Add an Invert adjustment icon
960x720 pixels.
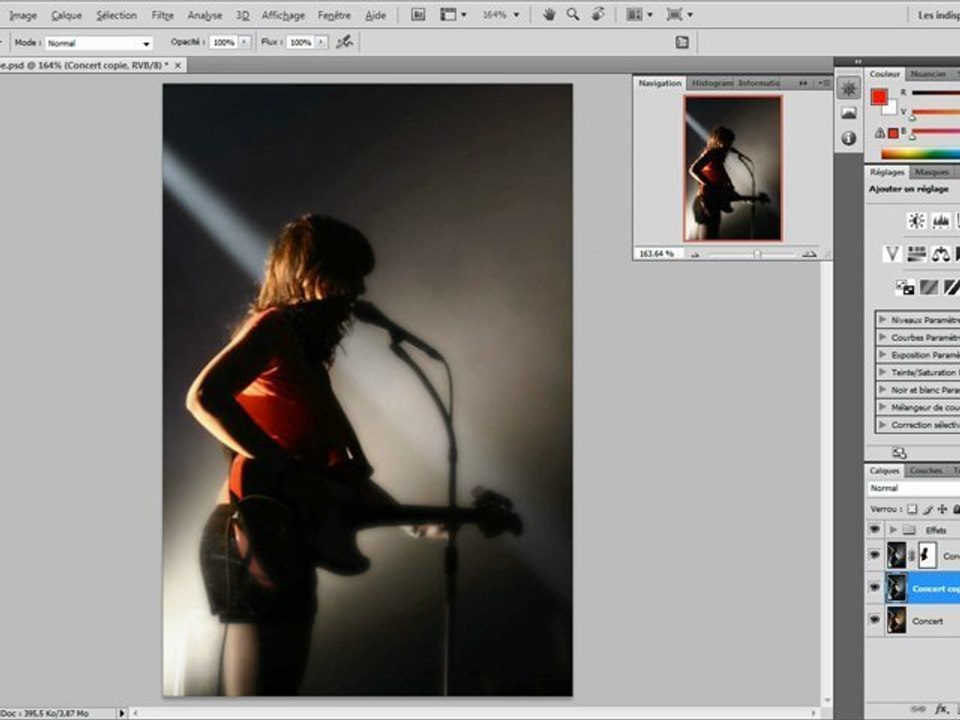point(905,287)
